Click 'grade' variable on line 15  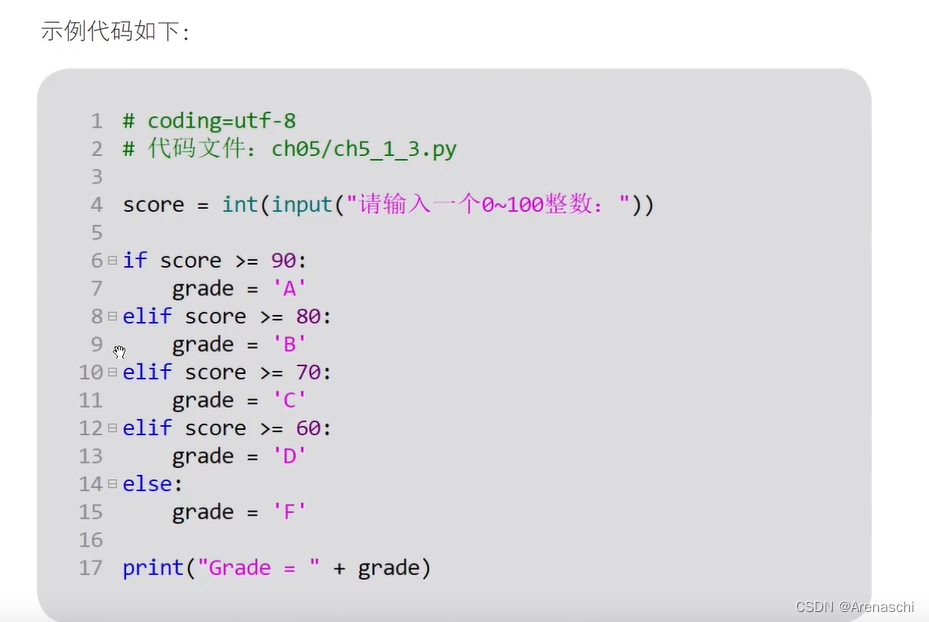coord(203,512)
